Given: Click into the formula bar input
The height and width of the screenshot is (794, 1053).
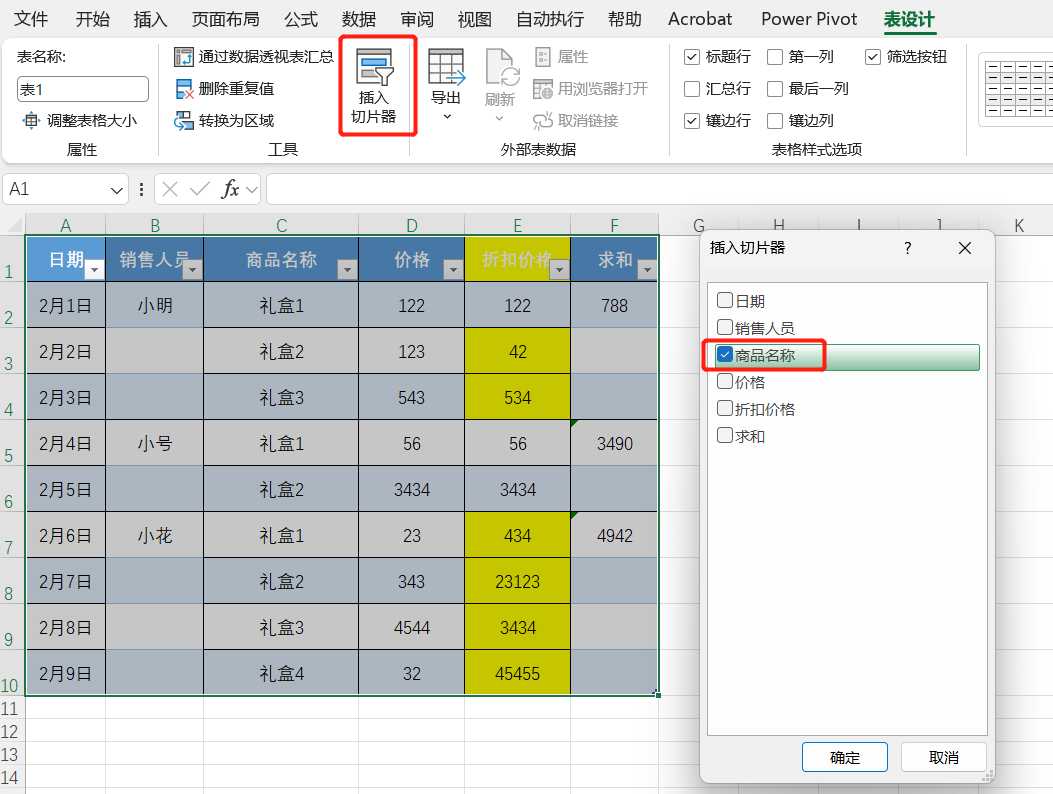Looking at the screenshot, I should (x=659, y=189).
